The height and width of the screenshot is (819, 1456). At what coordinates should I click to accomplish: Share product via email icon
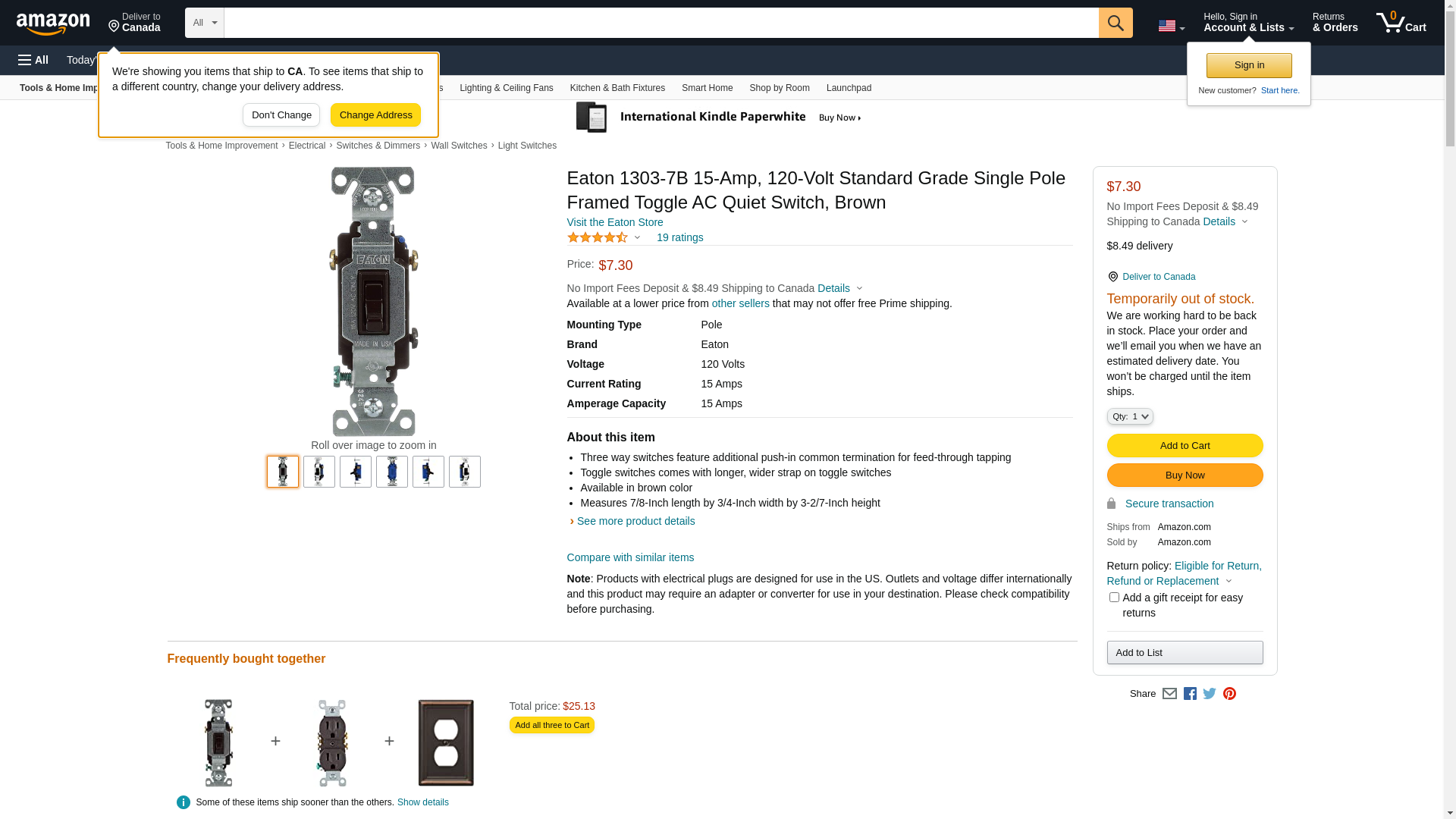pos(1169,694)
